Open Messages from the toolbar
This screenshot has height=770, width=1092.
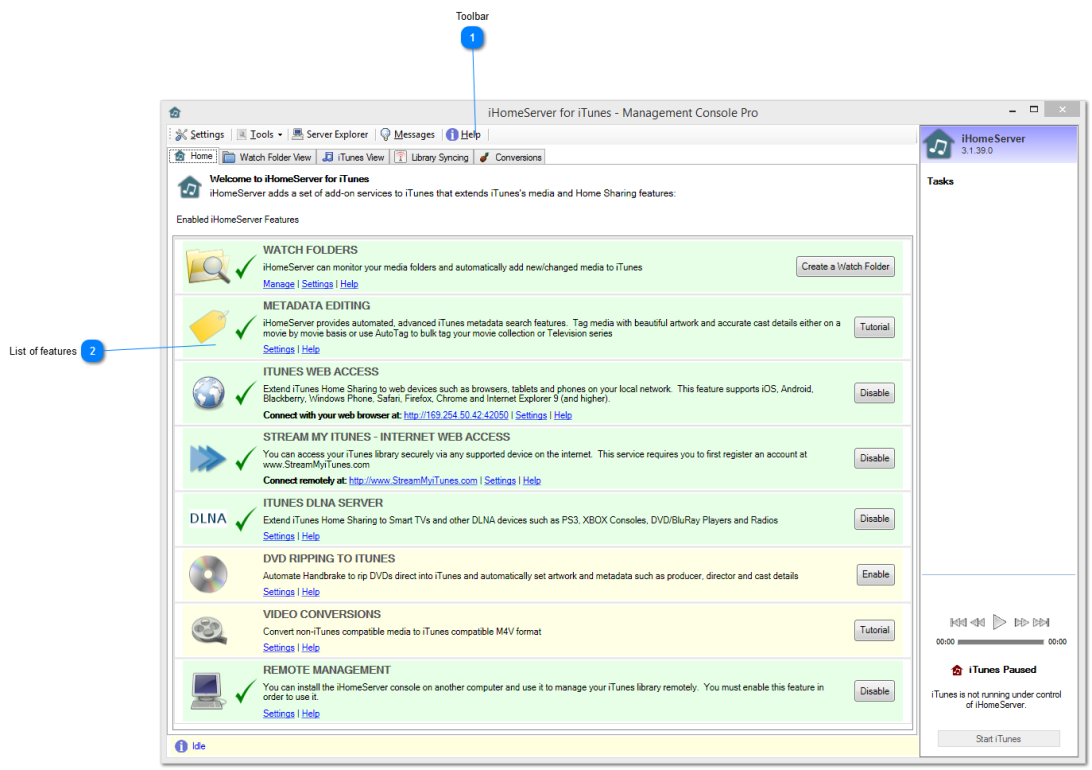click(x=407, y=134)
